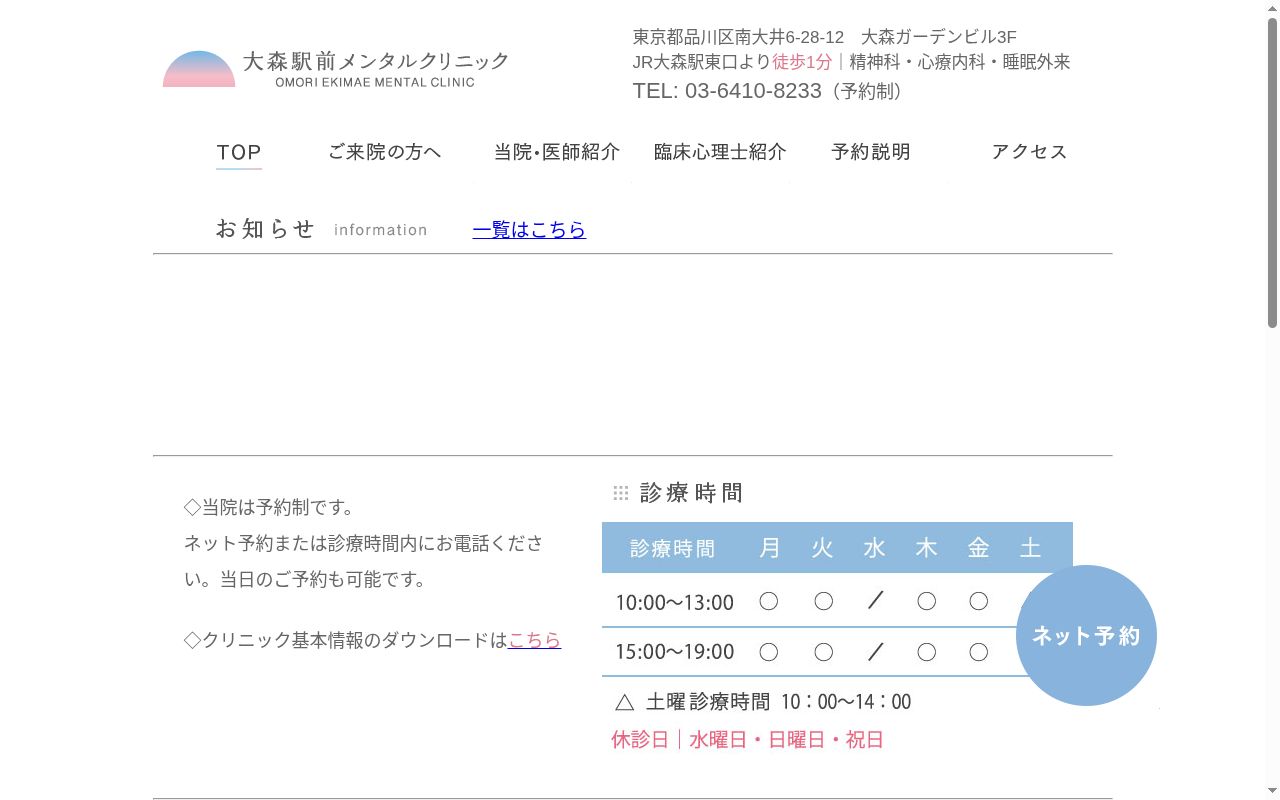Click the 徒歩1分 highlighted text

802,62
